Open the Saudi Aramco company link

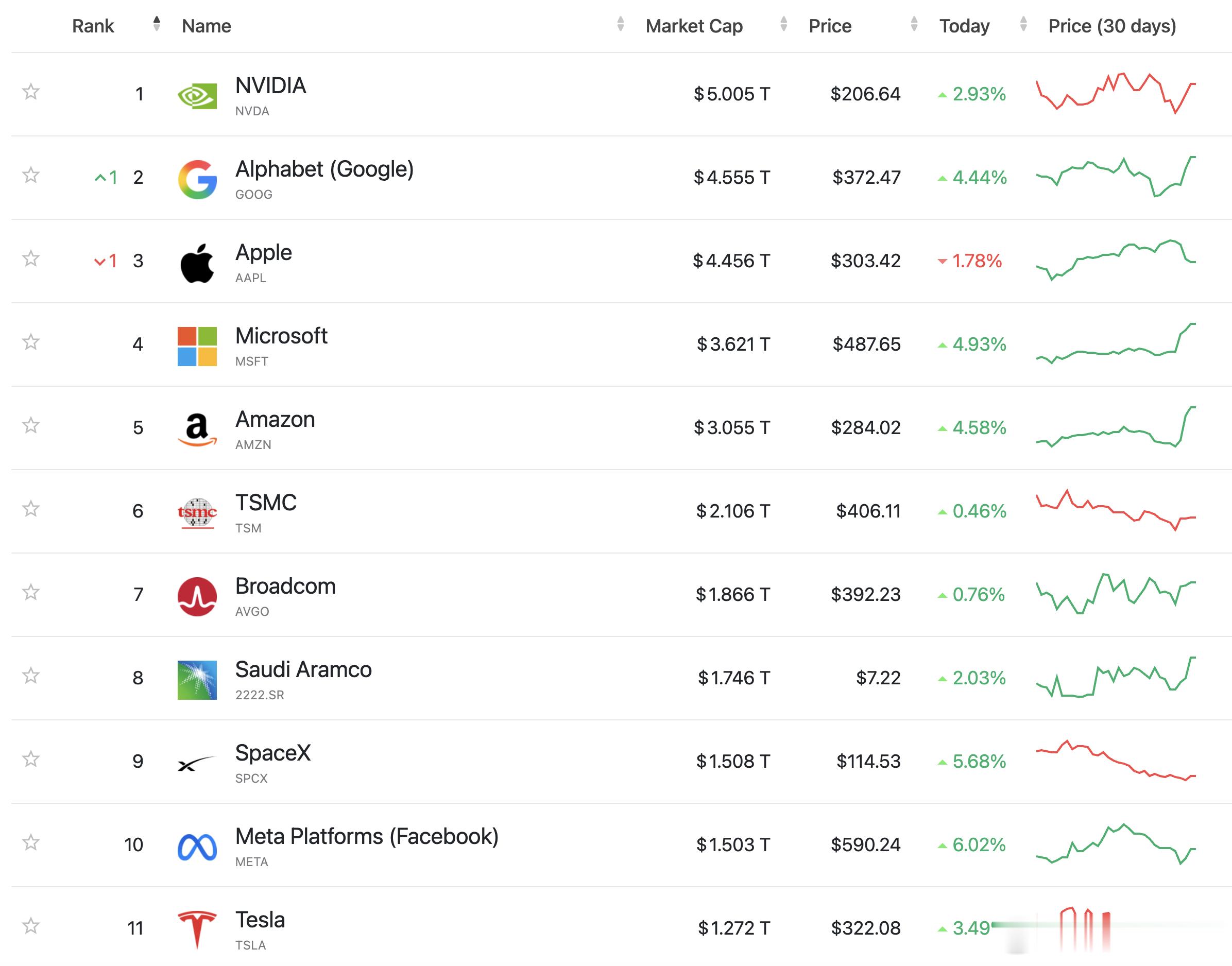[303, 669]
